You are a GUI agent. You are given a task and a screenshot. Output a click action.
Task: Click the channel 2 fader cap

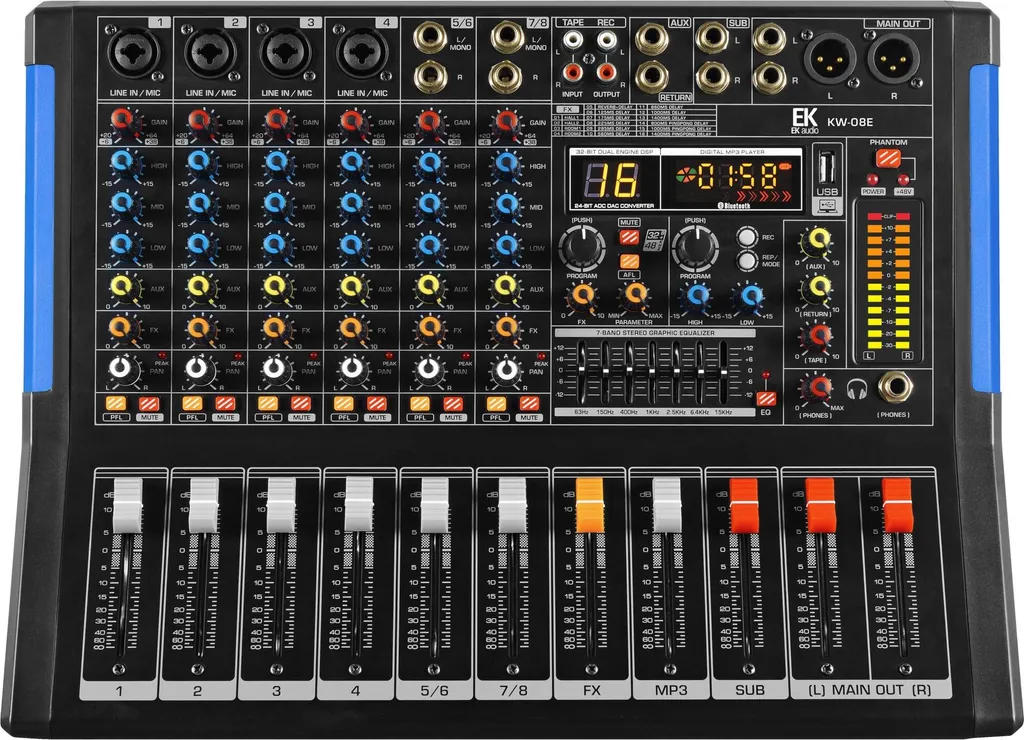[x=204, y=505]
